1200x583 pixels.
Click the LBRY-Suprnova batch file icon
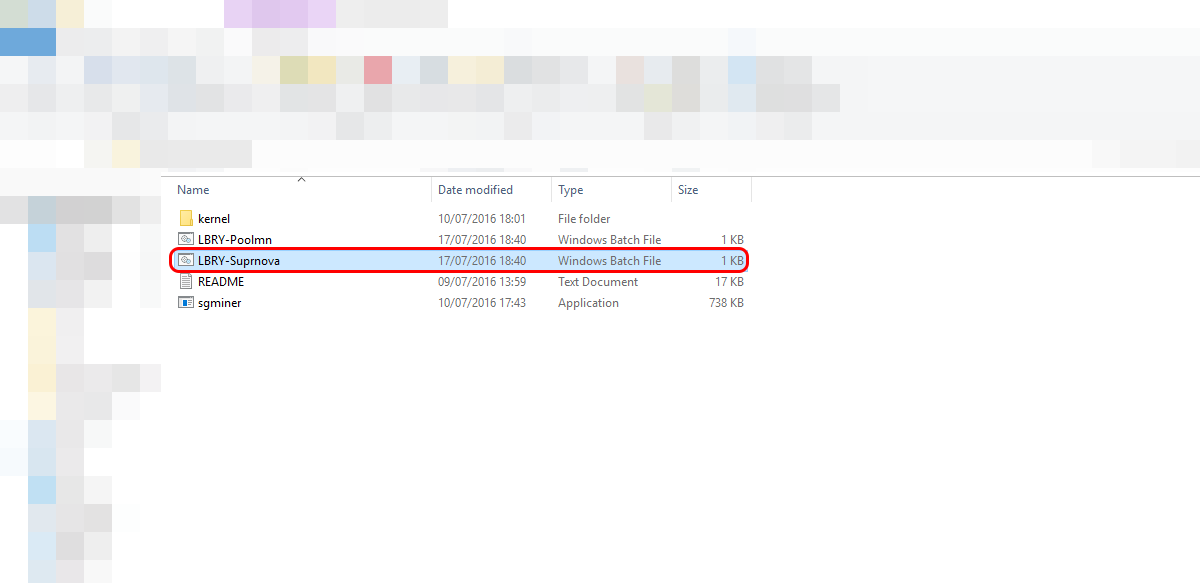(185, 260)
